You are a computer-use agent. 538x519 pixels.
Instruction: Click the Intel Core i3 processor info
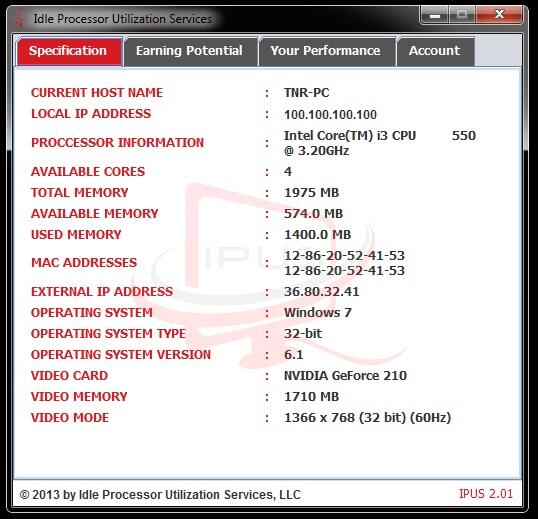[380, 143]
